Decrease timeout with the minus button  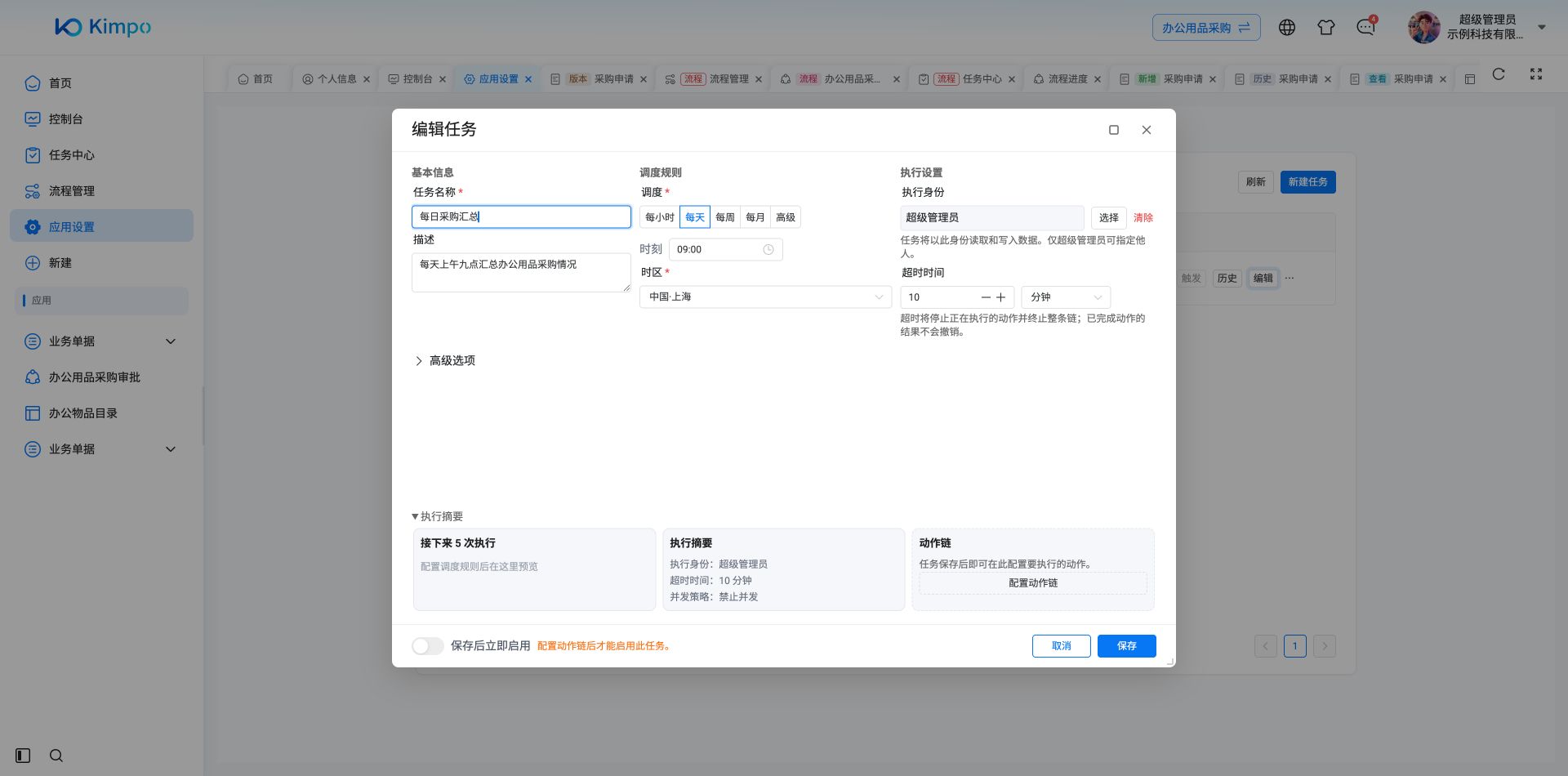[986, 297]
